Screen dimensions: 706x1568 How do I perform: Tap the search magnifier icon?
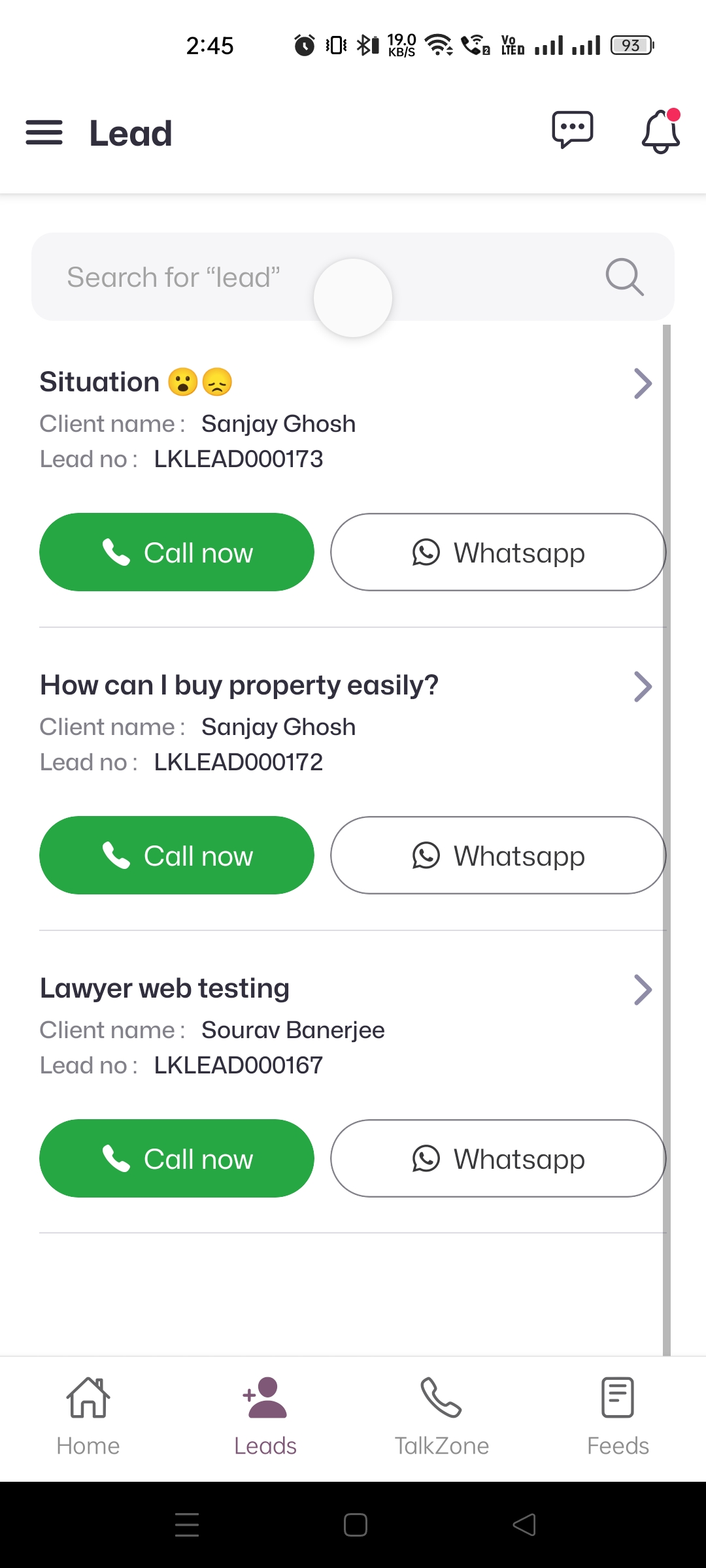[x=624, y=277]
